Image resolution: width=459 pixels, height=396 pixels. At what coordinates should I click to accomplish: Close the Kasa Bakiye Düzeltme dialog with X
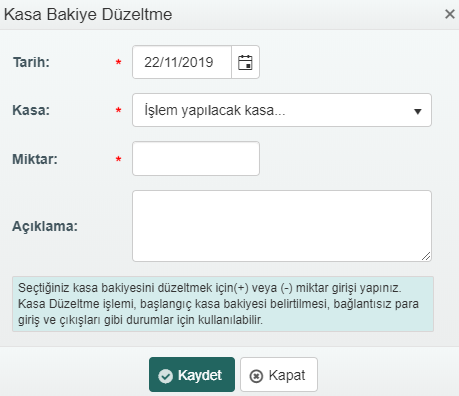coord(450,14)
